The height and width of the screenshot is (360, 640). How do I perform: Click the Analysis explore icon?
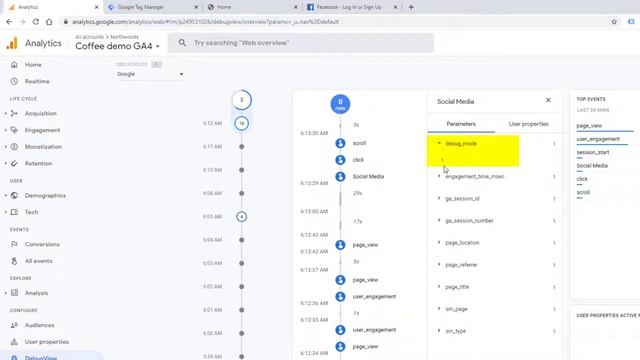click(14, 293)
